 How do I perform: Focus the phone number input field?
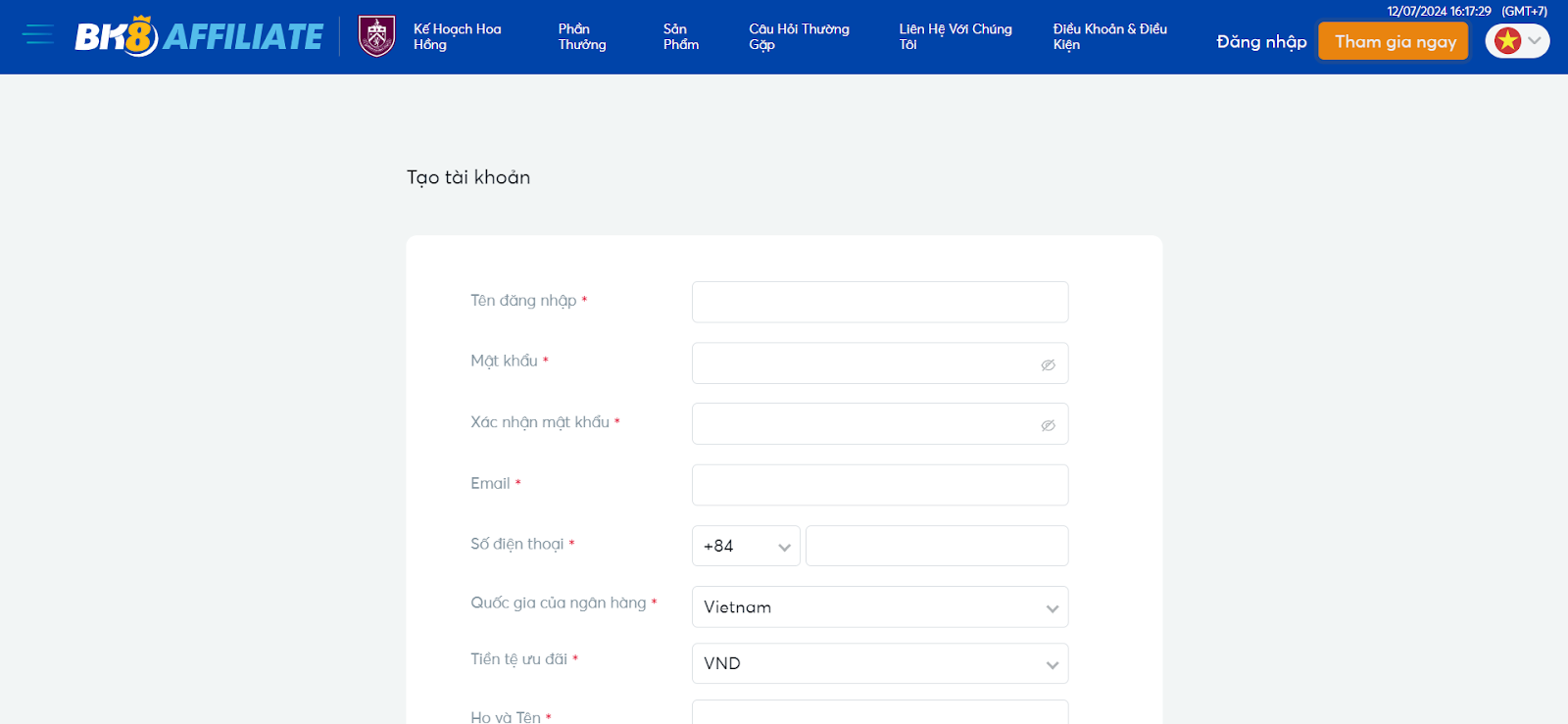(x=937, y=546)
